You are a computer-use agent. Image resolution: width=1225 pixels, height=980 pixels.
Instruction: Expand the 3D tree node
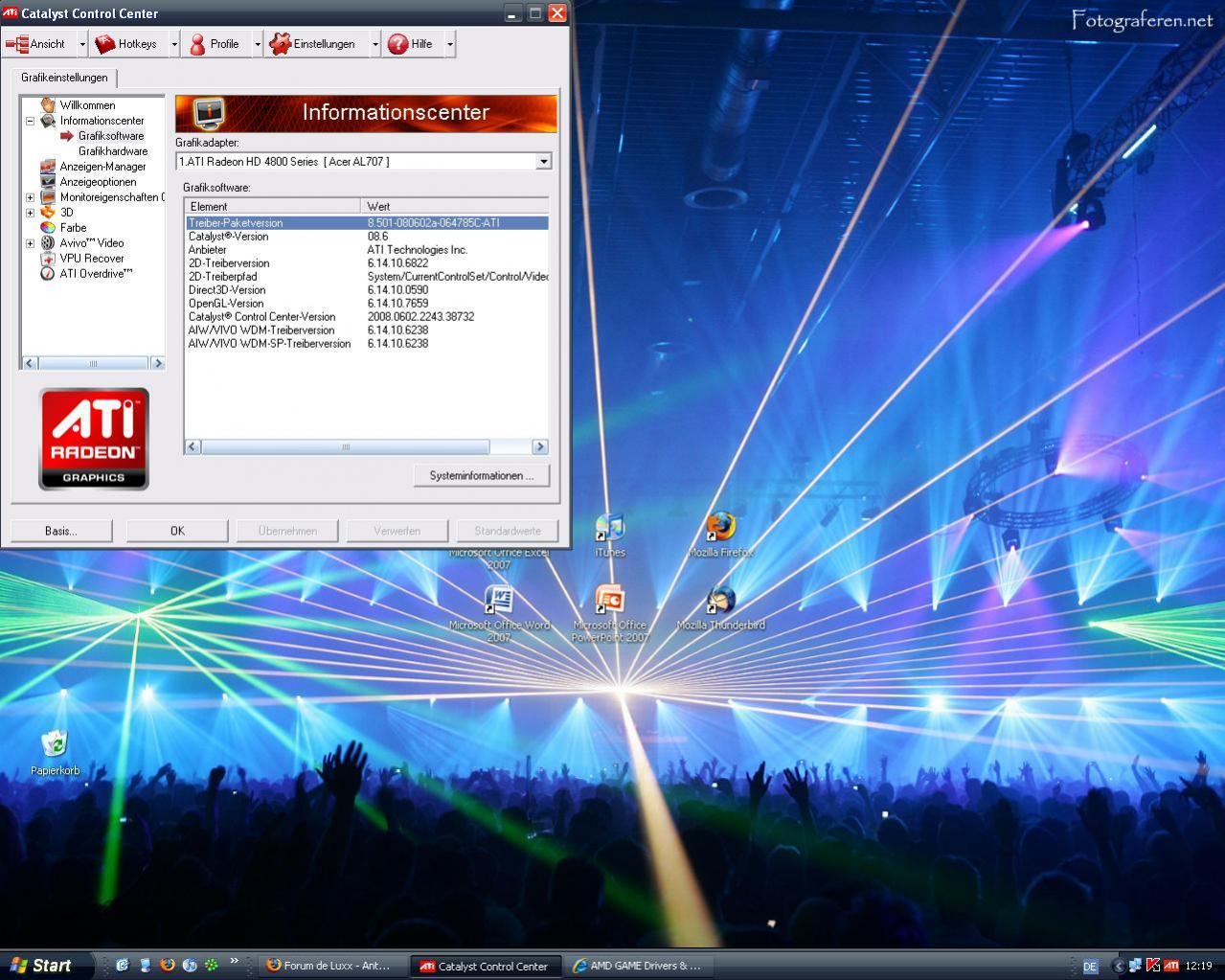(30, 213)
